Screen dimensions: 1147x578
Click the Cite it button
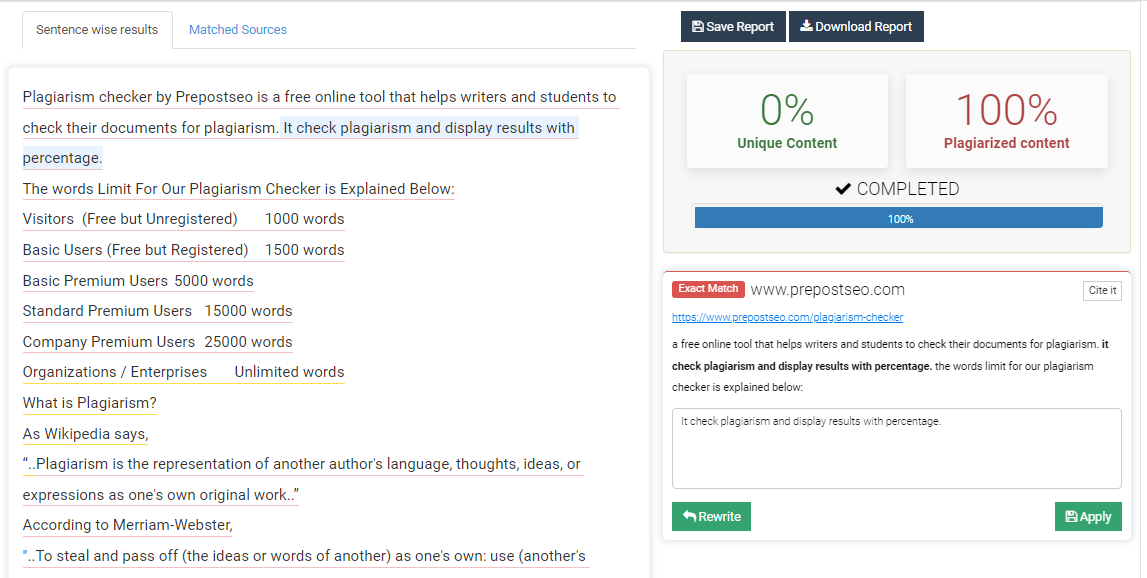coord(1102,290)
